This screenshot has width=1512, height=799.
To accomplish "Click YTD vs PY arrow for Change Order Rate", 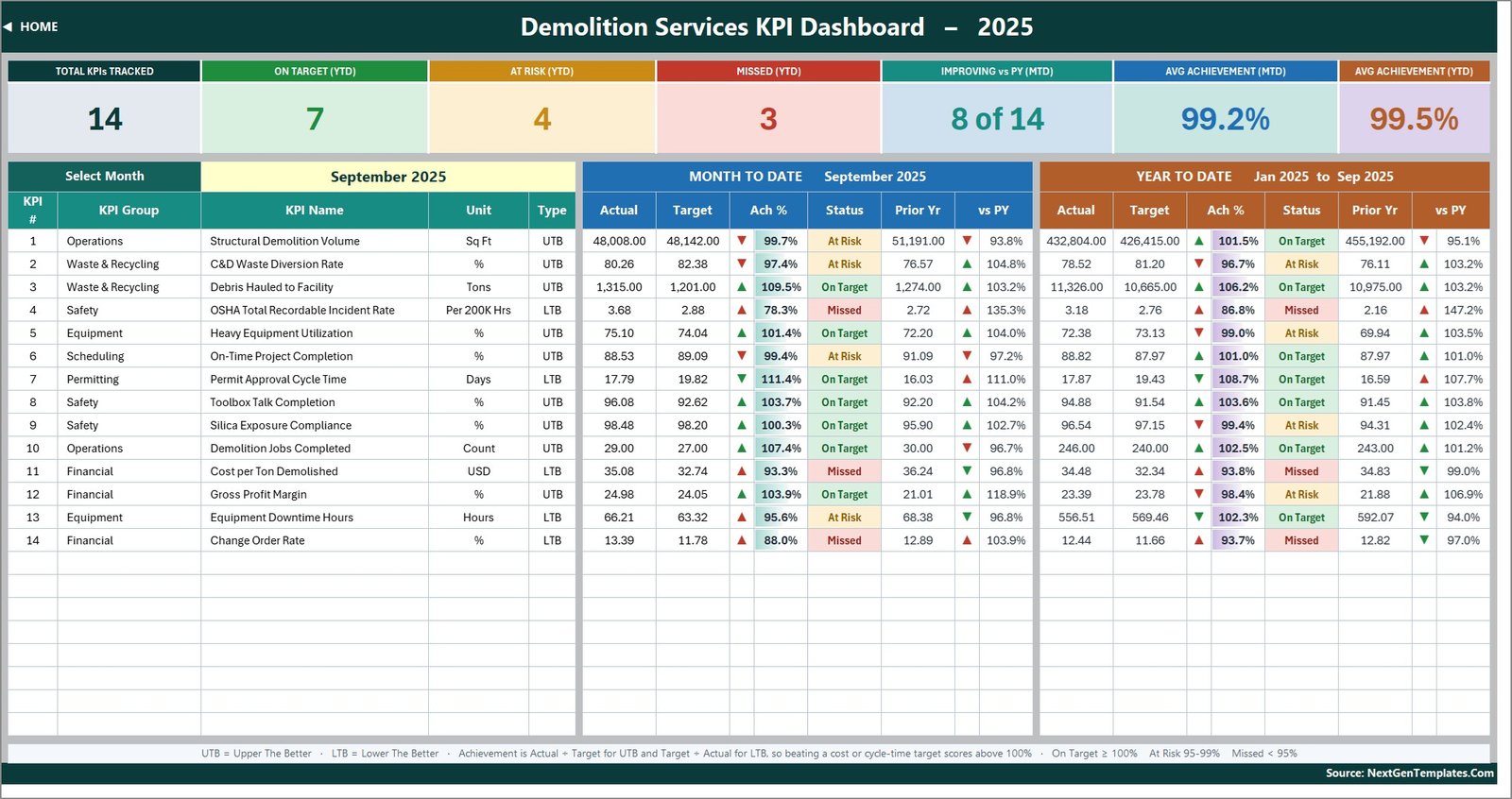I will pyautogui.click(x=1424, y=540).
